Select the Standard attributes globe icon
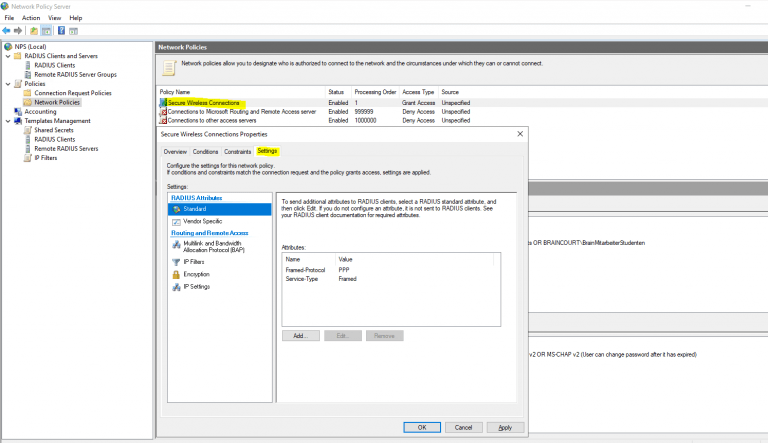This screenshot has height=443, width=768. (x=176, y=209)
